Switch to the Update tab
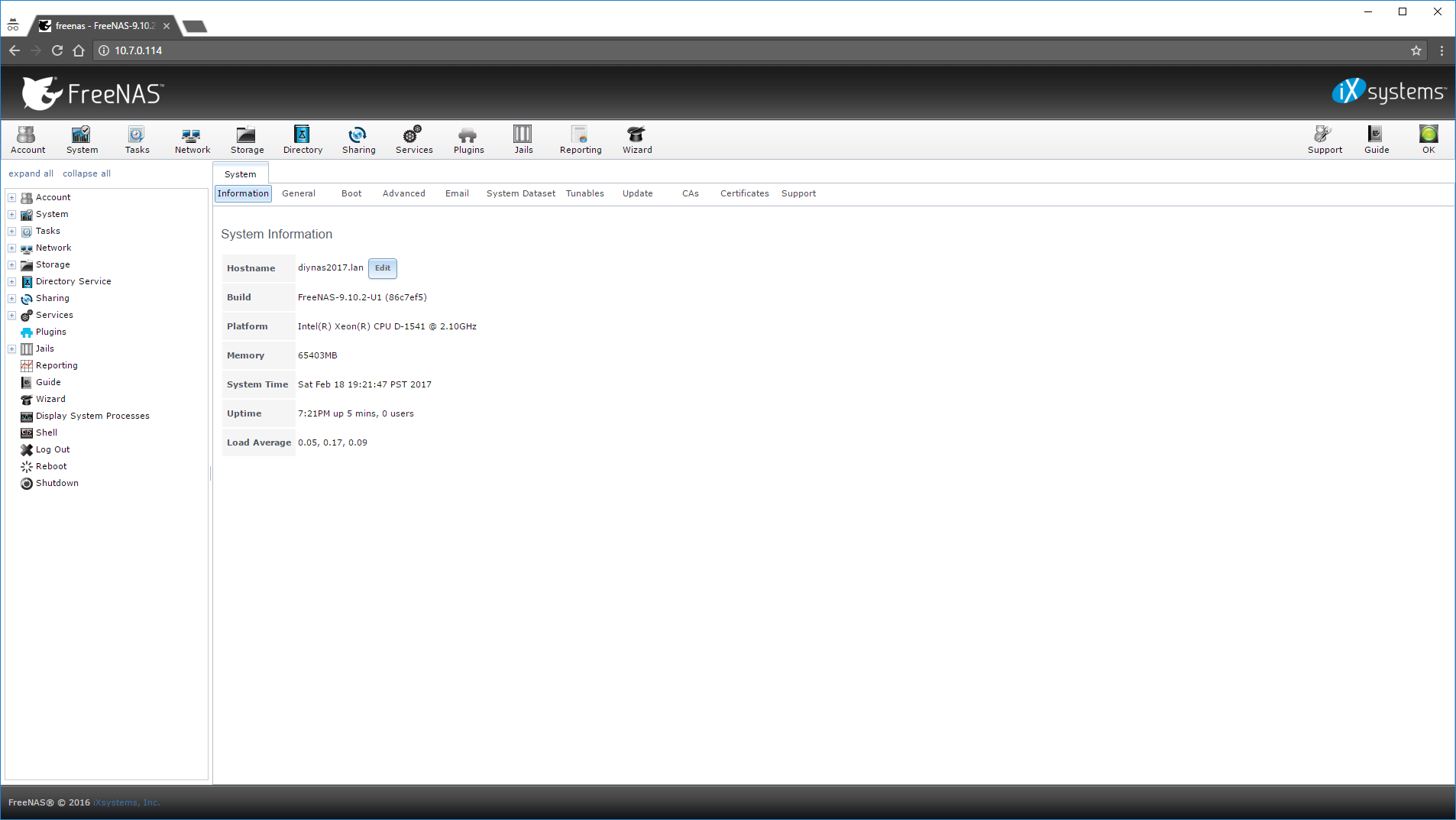 coord(637,193)
